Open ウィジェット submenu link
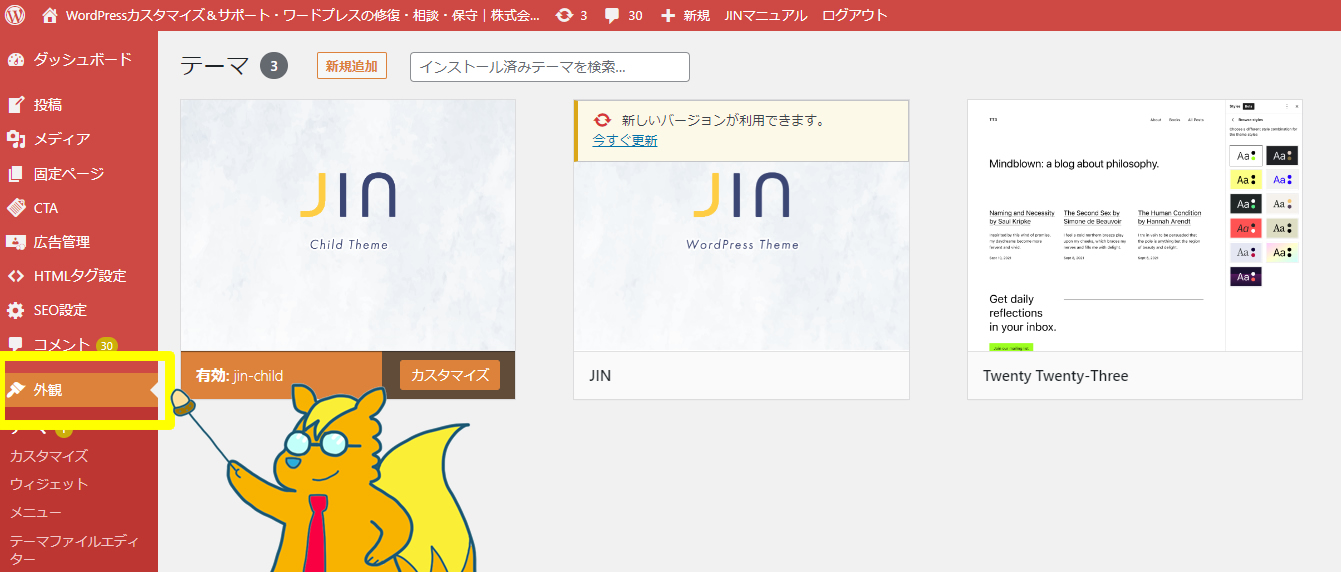The height and width of the screenshot is (572, 1341). coord(49,484)
